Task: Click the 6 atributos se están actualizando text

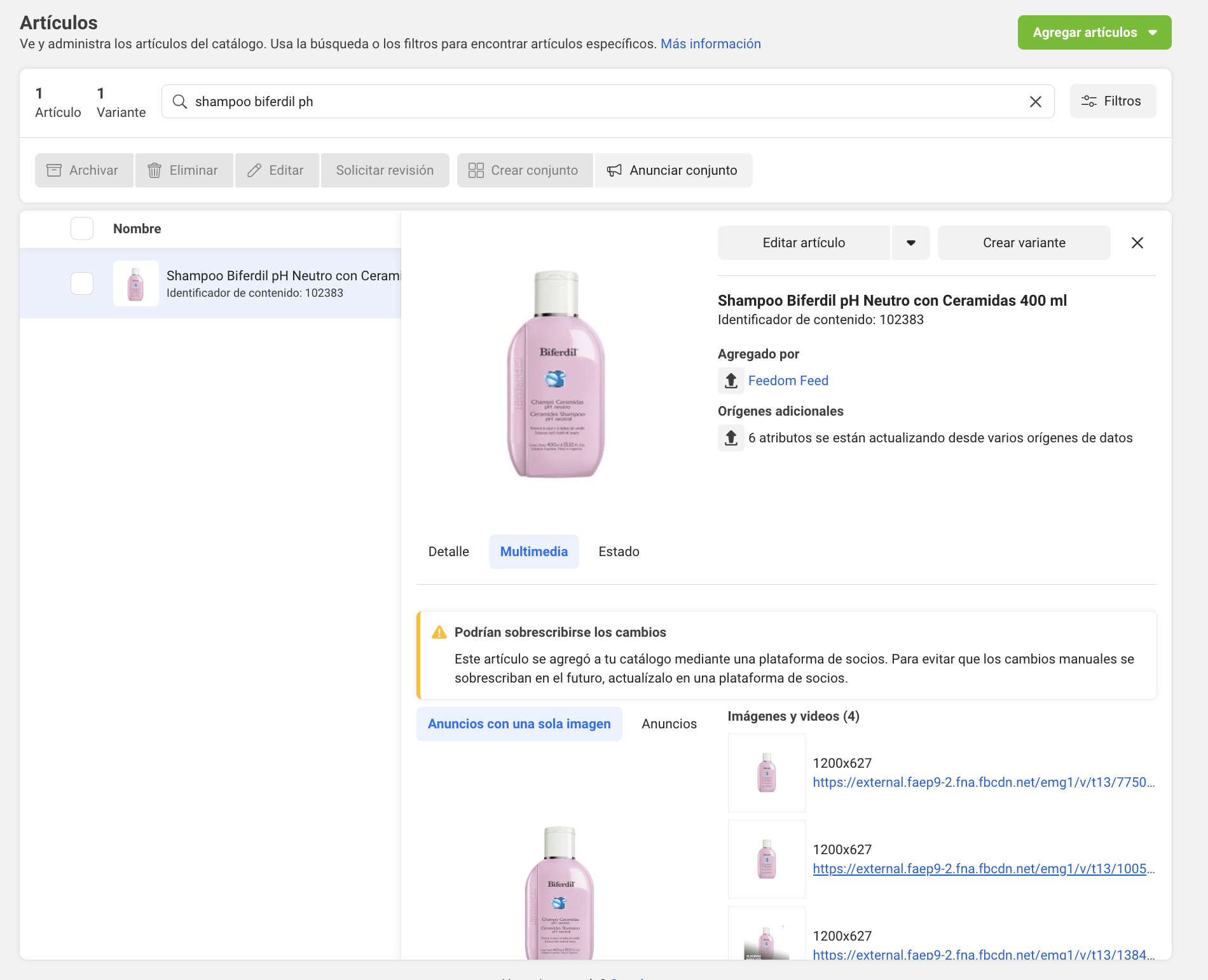Action: [x=940, y=438]
